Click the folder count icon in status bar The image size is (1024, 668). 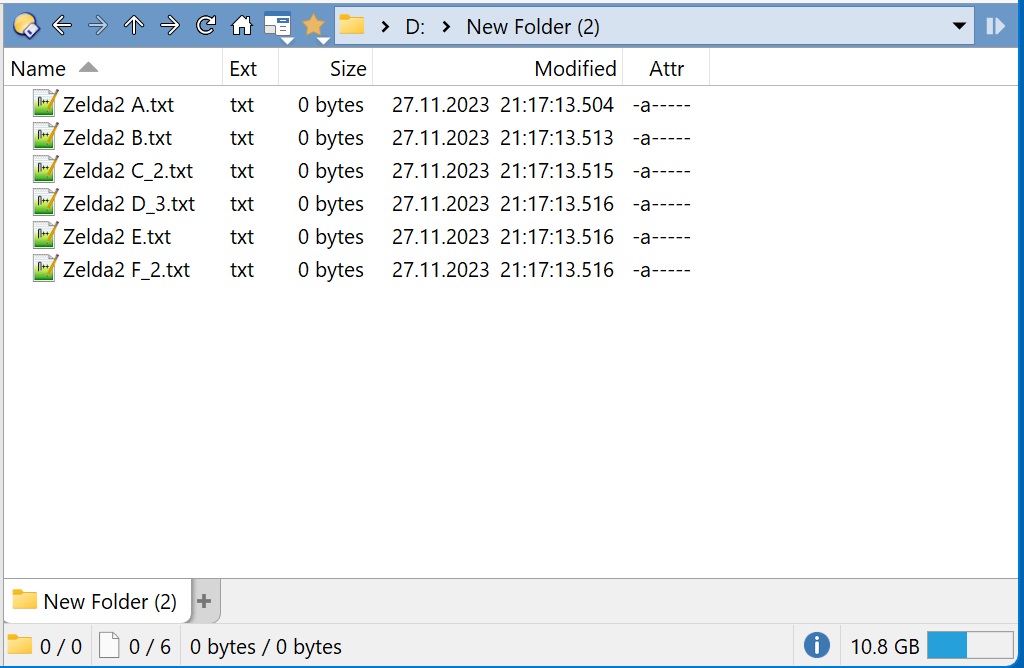click(20, 645)
